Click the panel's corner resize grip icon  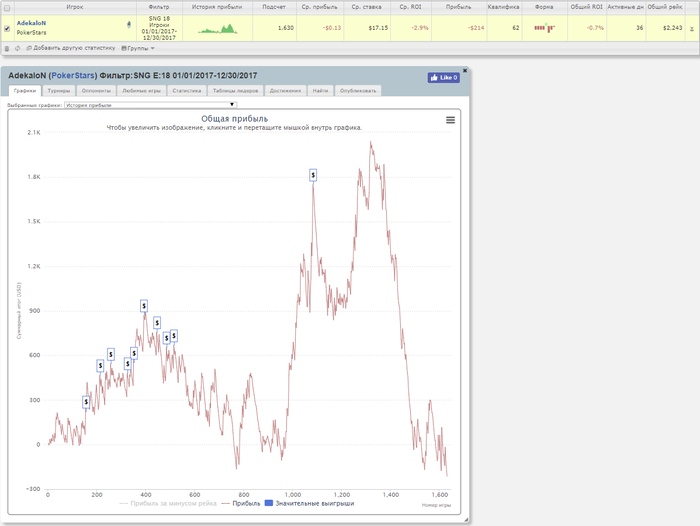pos(466,520)
